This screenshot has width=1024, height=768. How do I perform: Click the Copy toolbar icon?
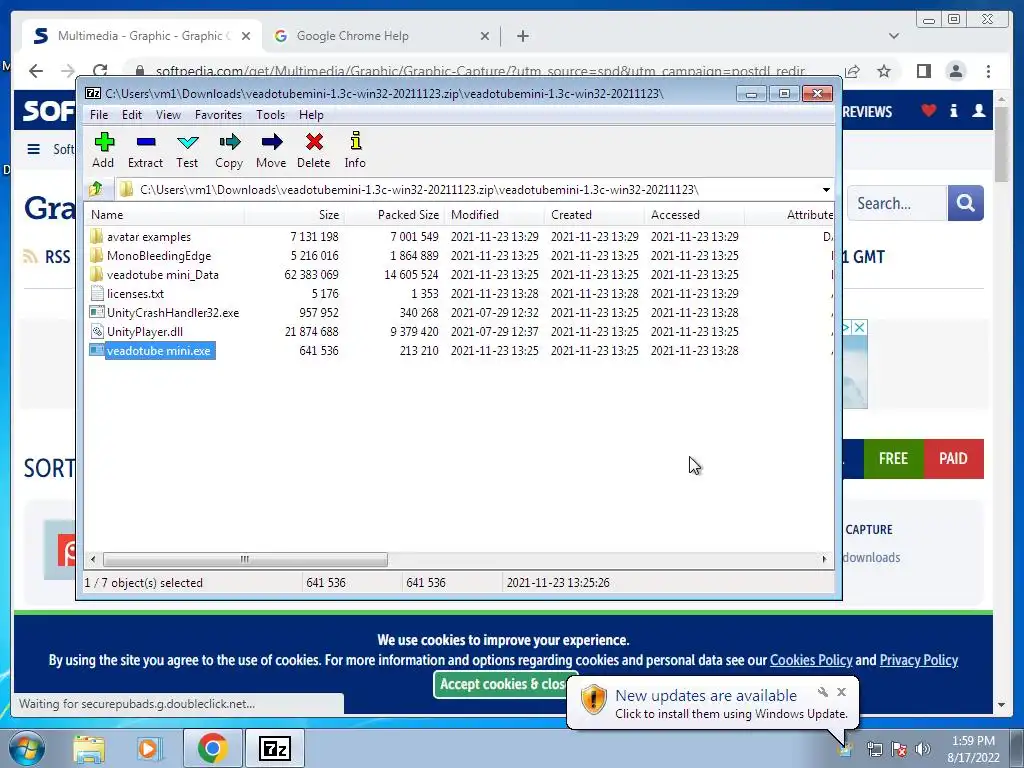[229, 150]
